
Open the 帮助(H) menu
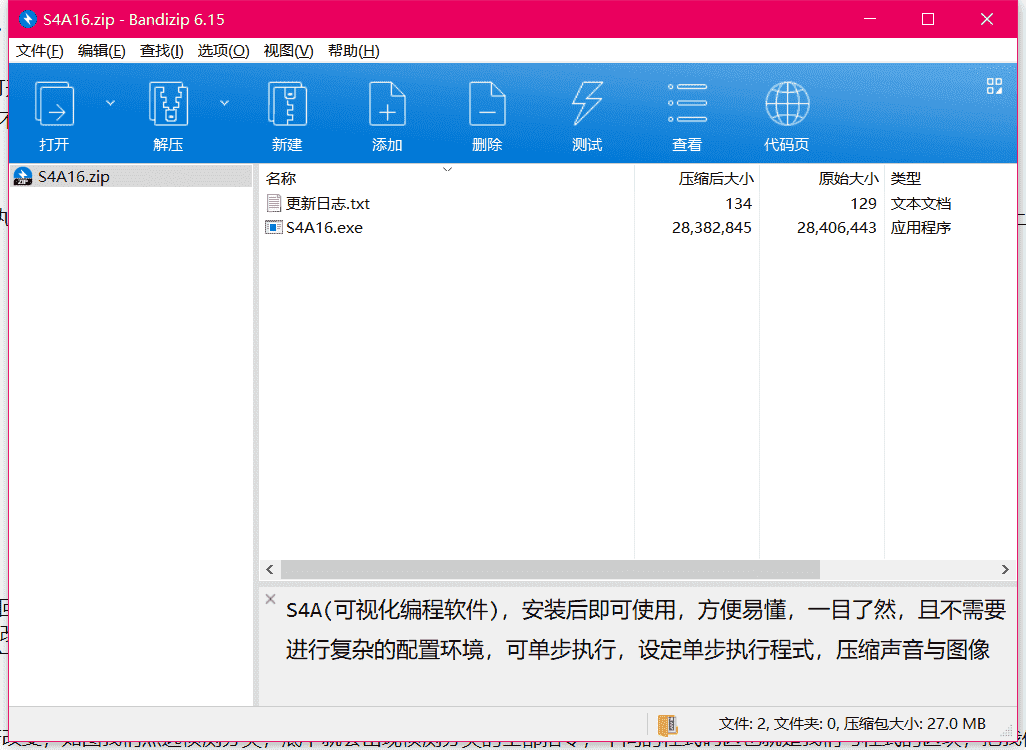pyautogui.click(x=353, y=51)
